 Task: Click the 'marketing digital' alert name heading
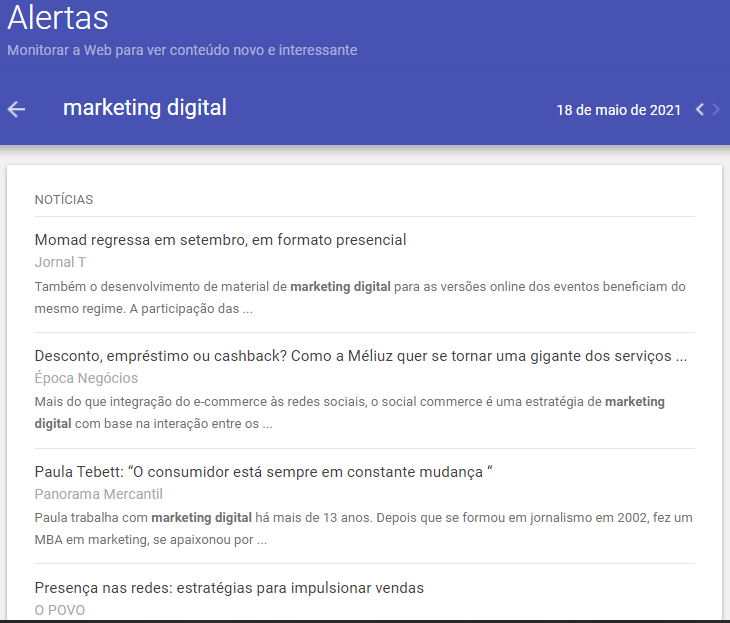pyautogui.click(x=145, y=108)
